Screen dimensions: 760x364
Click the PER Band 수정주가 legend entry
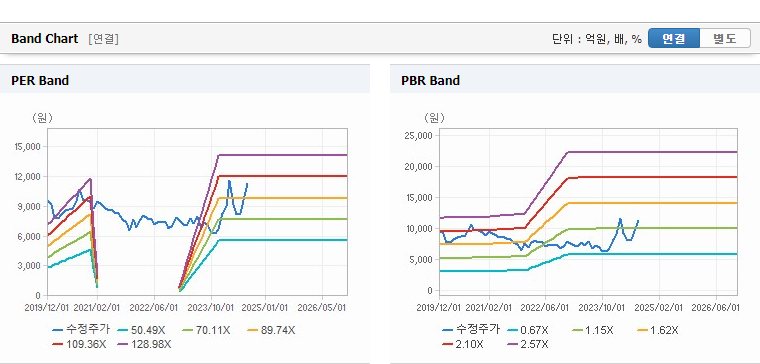coord(81,330)
